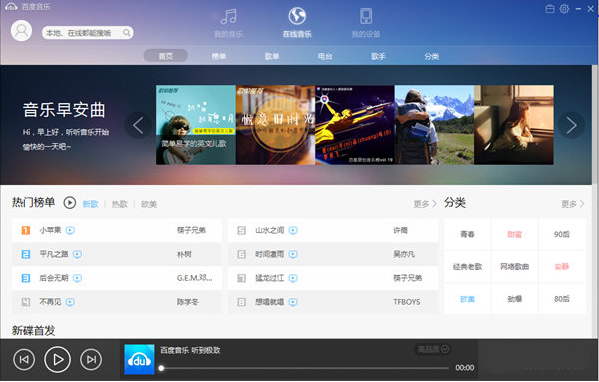
Task: Open the 欧美 category tile
Action: click(467, 299)
